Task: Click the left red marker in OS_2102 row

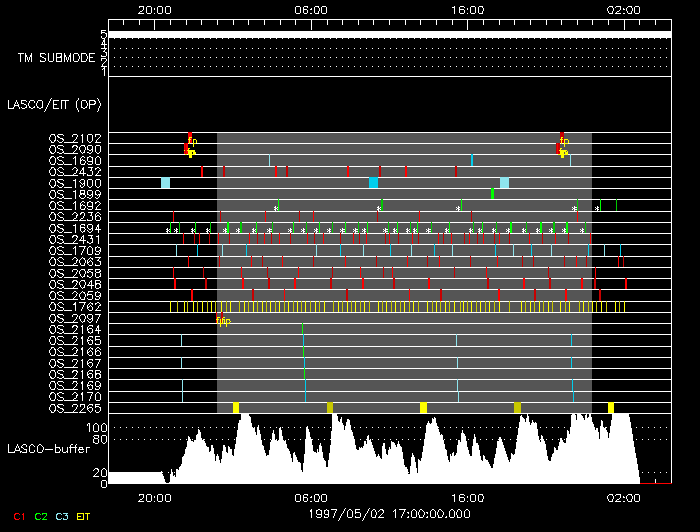Action: click(x=189, y=137)
